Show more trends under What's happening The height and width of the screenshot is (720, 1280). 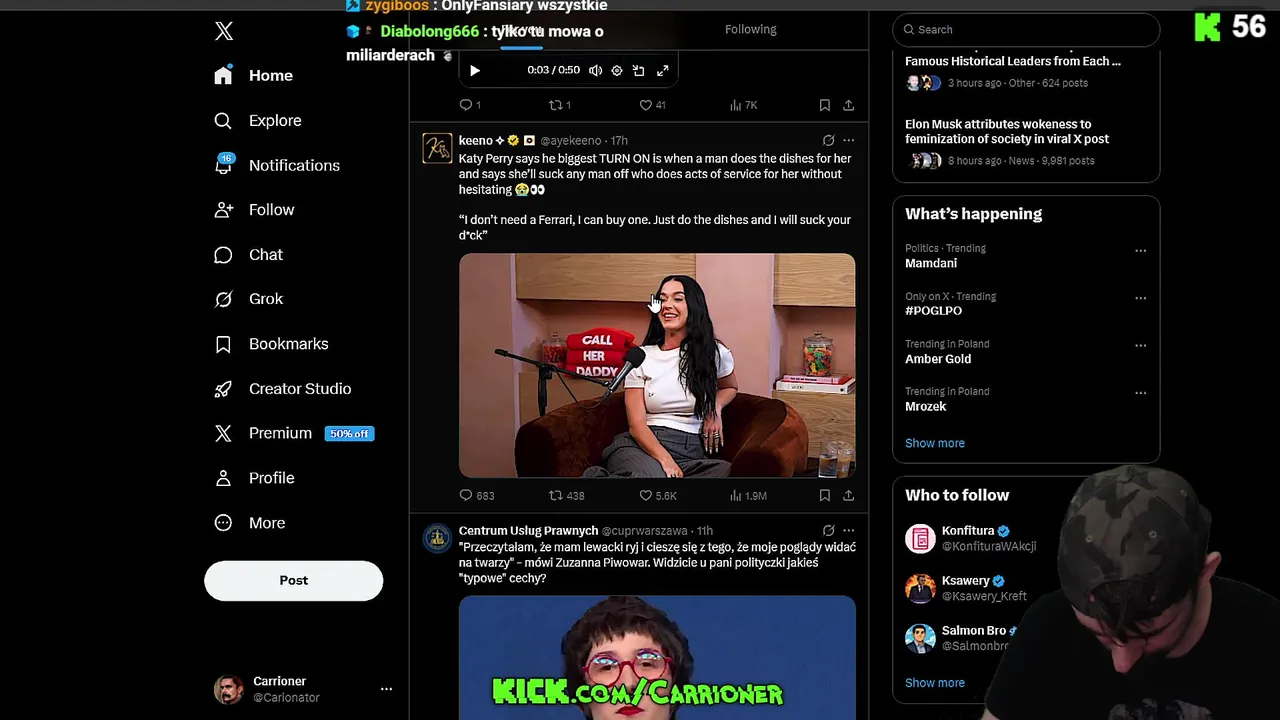pos(935,443)
